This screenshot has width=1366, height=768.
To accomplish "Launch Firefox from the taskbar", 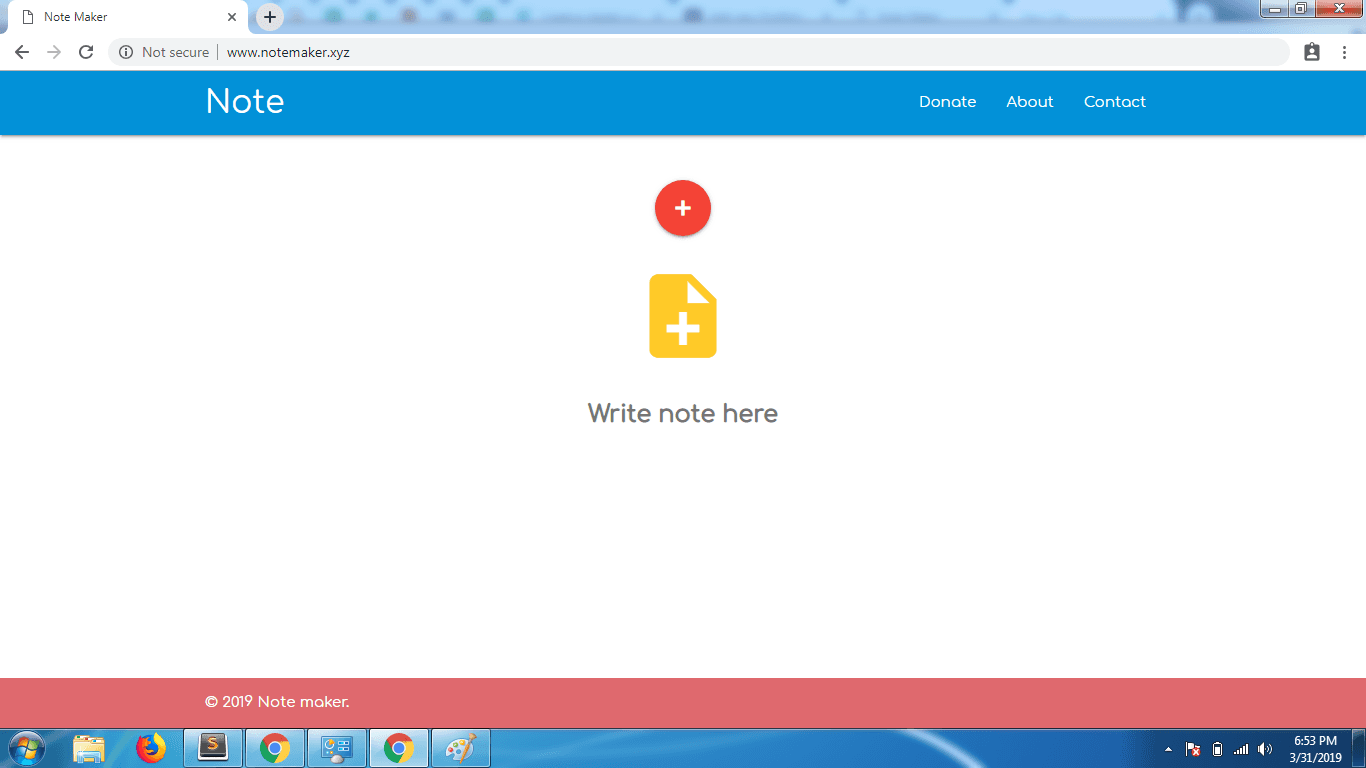I will [151, 748].
